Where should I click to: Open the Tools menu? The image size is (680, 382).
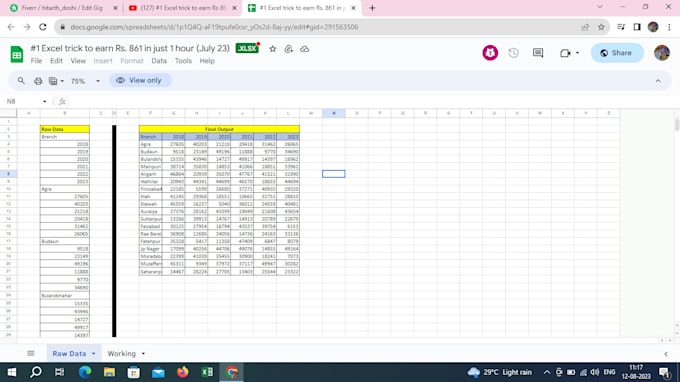click(x=183, y=61)
